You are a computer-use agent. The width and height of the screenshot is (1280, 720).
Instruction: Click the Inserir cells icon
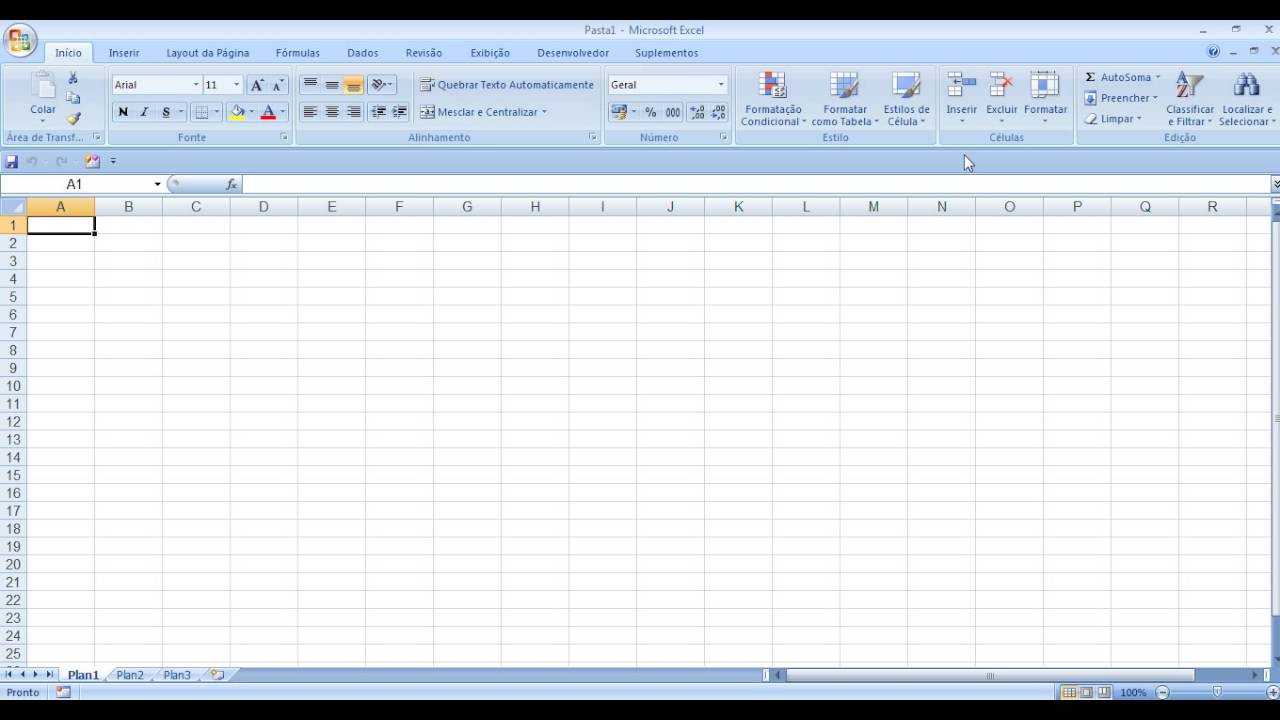pyautogui.click(x=961, y=85)
